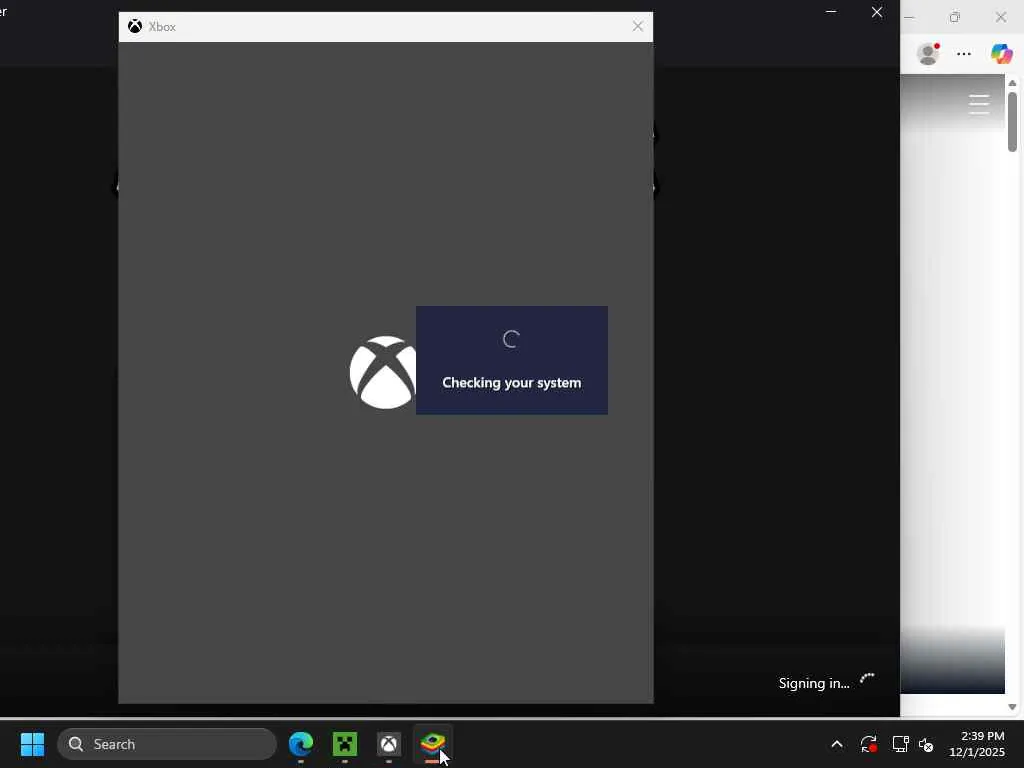Image resolution: width=1024 pixels, height=768 pixels.
Task: Click the browser vertical scrollbar thumb
Action: click(x=1012, y=122)
